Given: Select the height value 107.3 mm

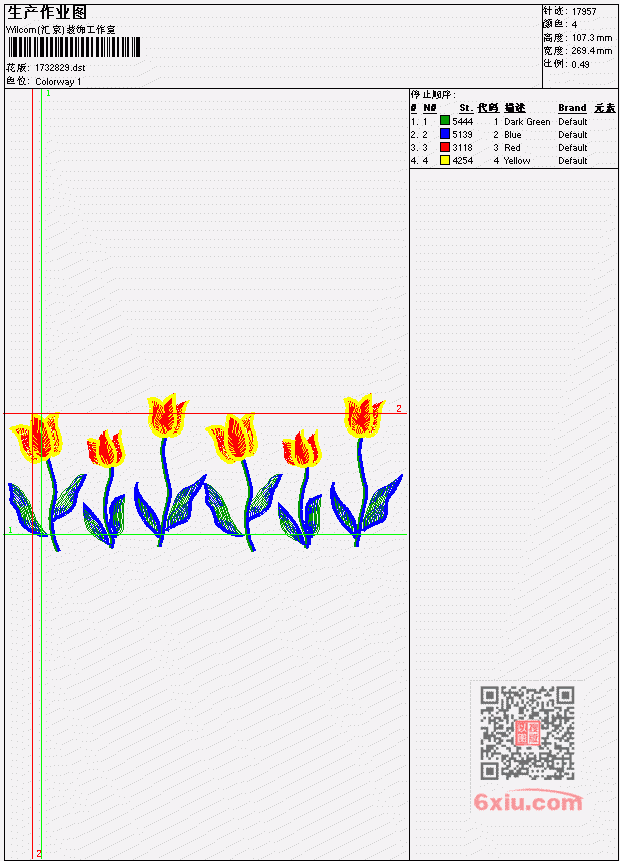Looking at the screenshot, I should 592,38.
